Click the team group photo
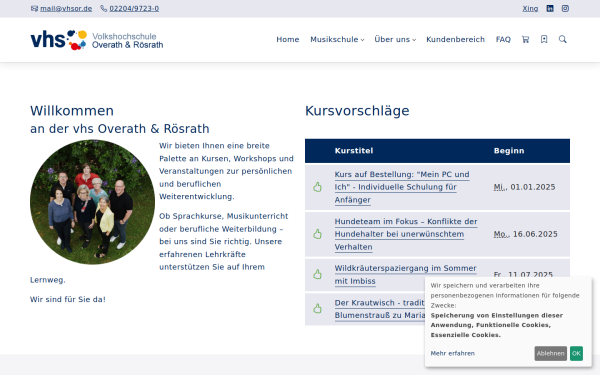This screenshot has height=375, width=600. [x=93, y=202]
